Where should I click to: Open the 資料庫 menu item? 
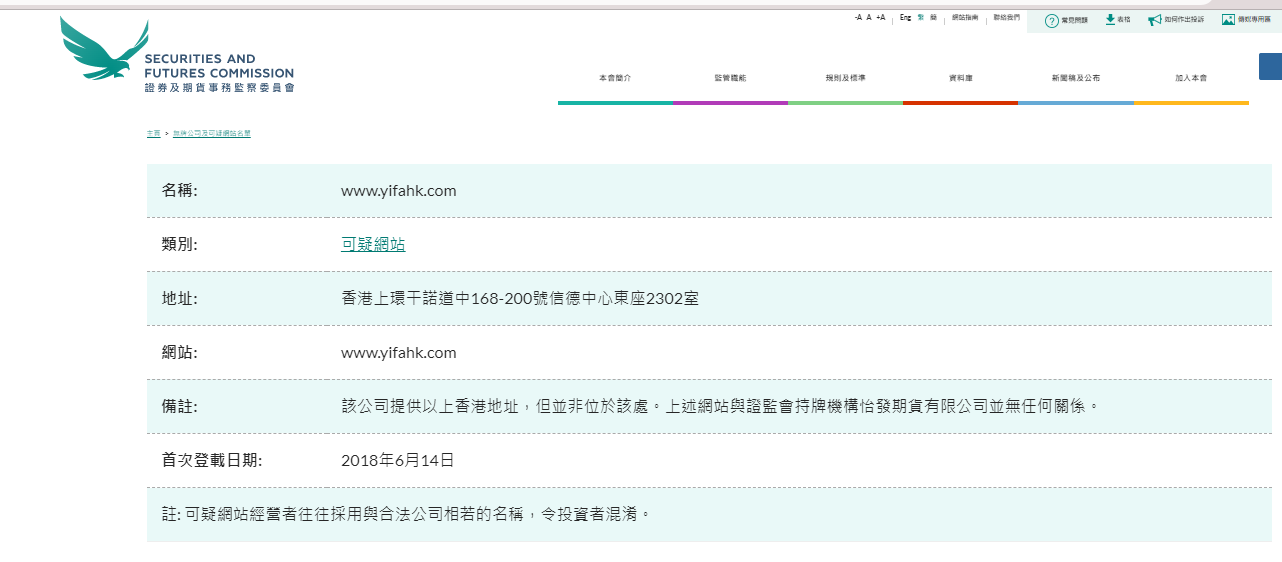pos(960,78)
